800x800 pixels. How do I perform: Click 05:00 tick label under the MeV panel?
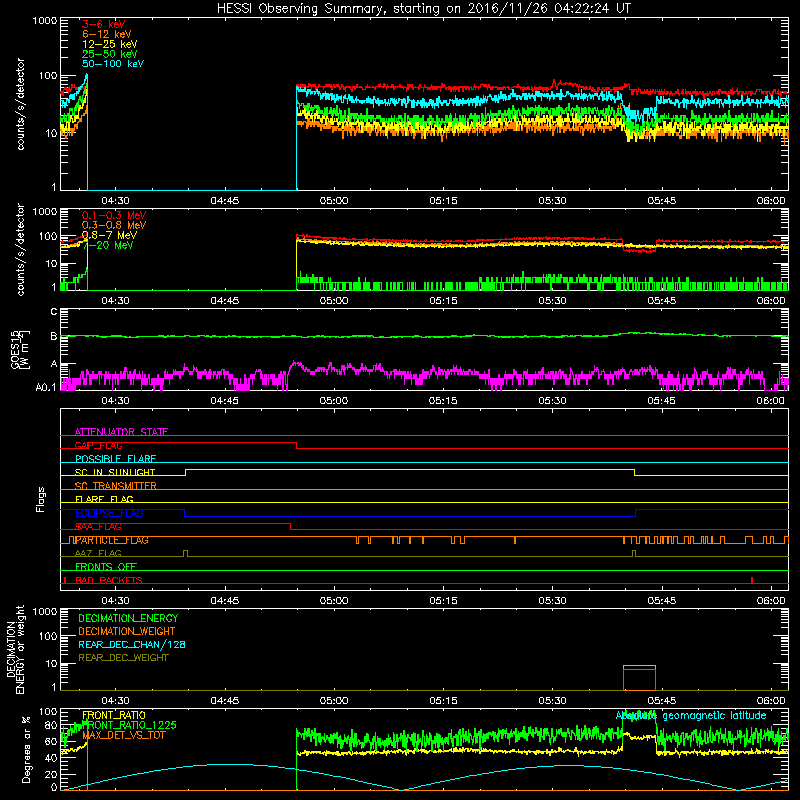pyautogui.click(x=334, y=301)
